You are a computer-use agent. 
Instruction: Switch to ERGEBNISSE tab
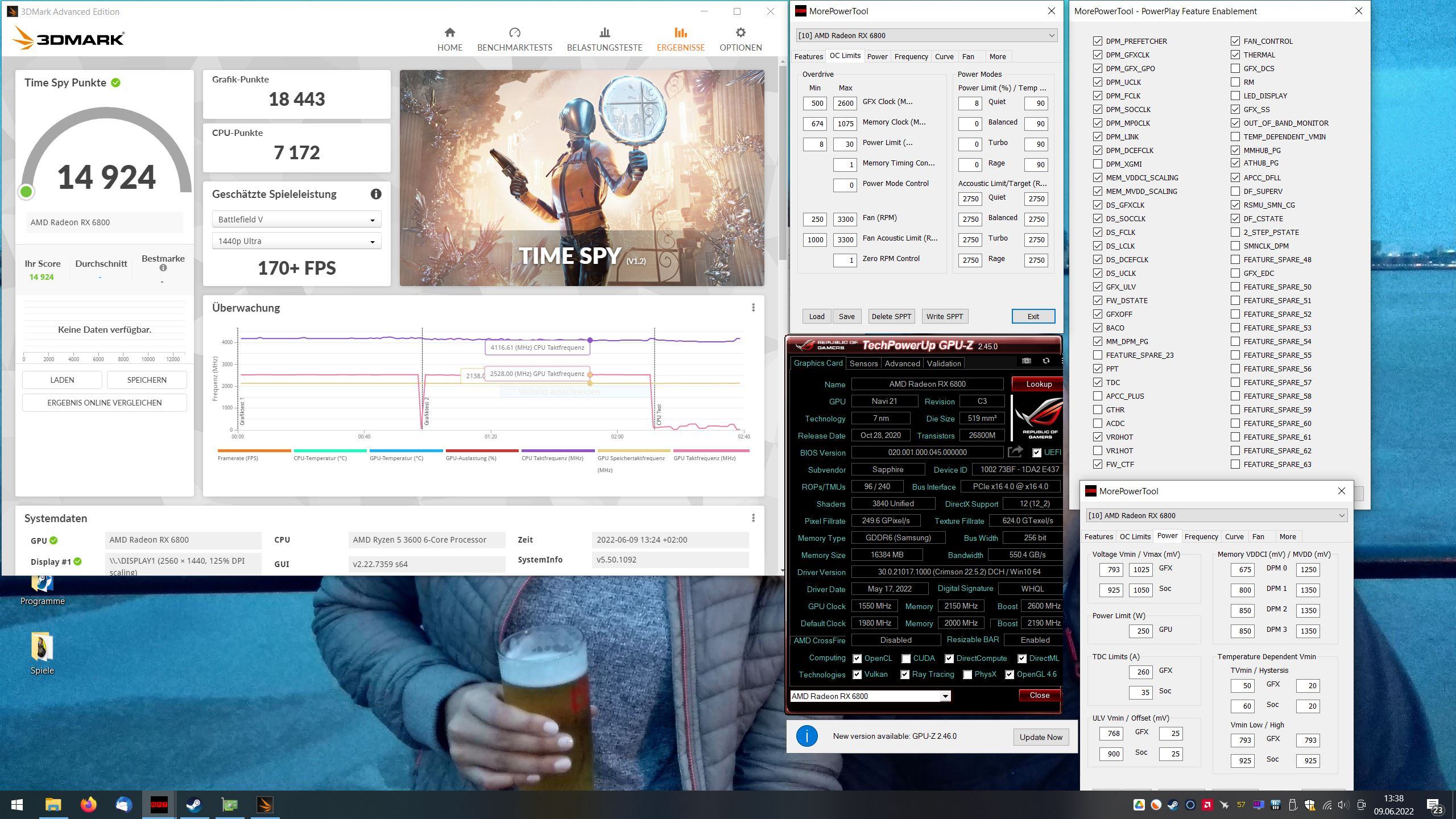point(681,39)
